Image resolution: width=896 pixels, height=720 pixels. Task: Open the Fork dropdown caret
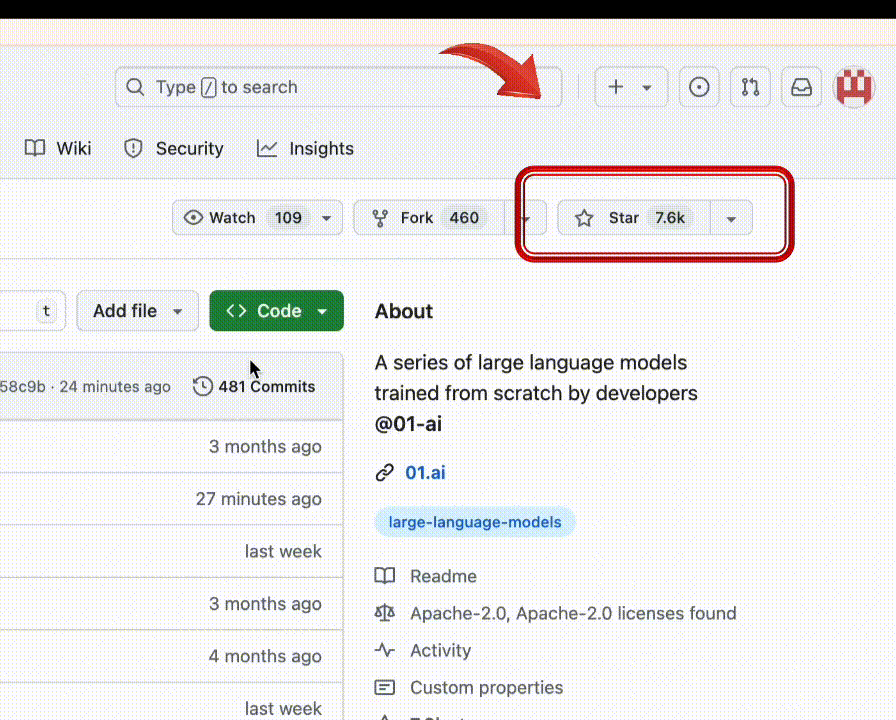[x=526, y=218]
